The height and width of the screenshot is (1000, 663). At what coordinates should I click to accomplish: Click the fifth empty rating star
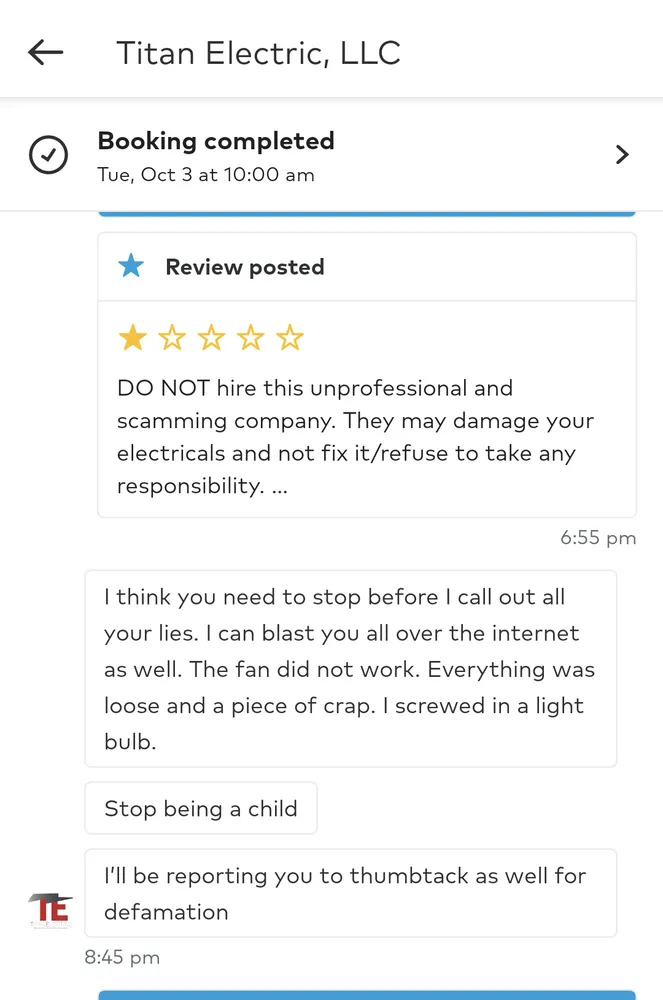point(290,338)
